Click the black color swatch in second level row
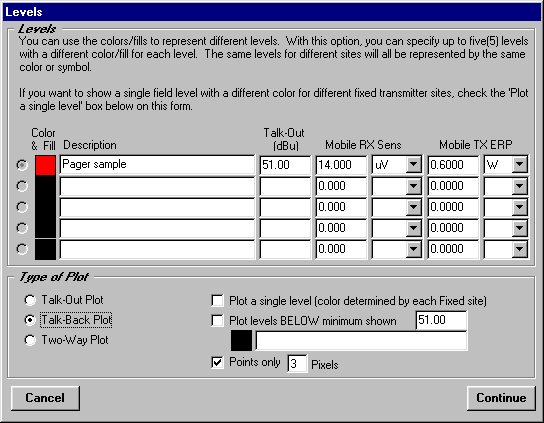Screen dimensions: 544x423 [45, 186]
